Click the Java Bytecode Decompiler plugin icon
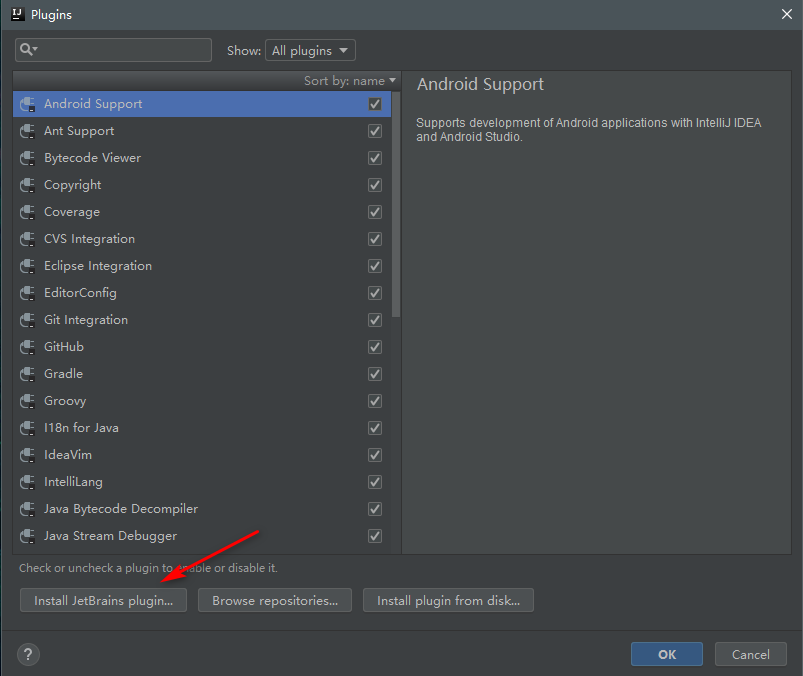This screenshot has height=676, width=803. [x=28, y=509]
